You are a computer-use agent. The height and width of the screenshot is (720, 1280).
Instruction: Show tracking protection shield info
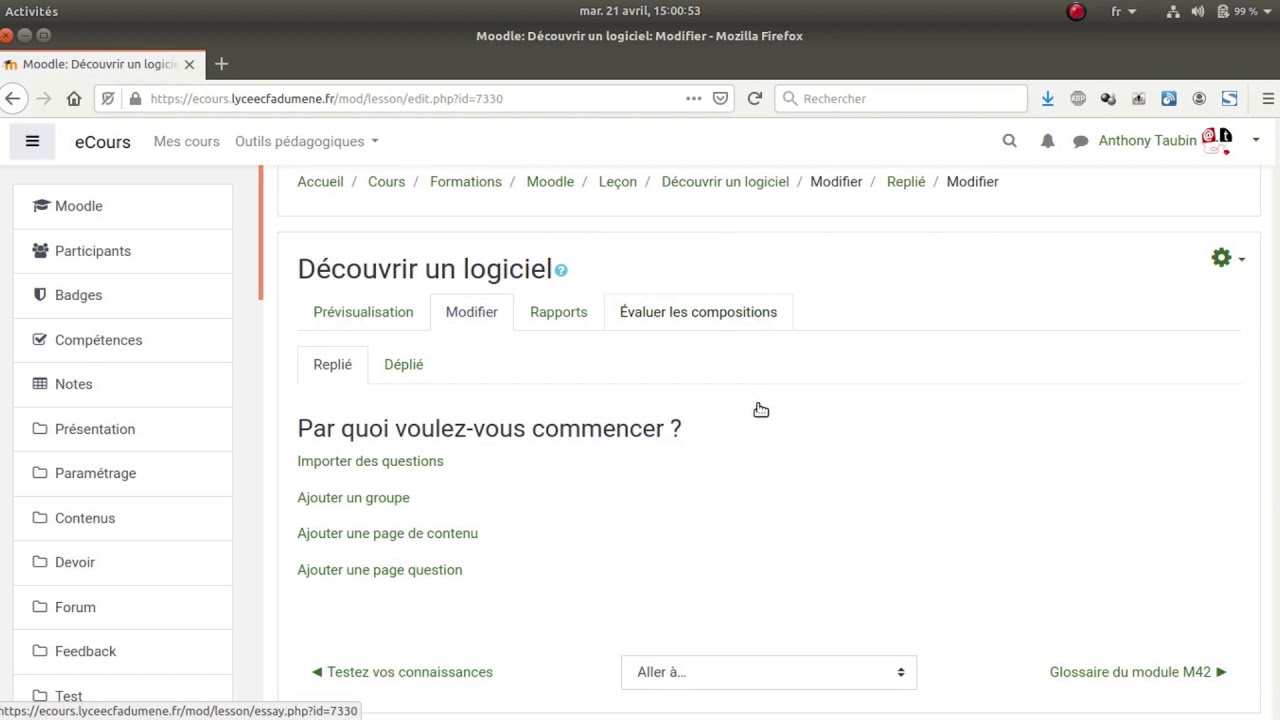[108, 98]
